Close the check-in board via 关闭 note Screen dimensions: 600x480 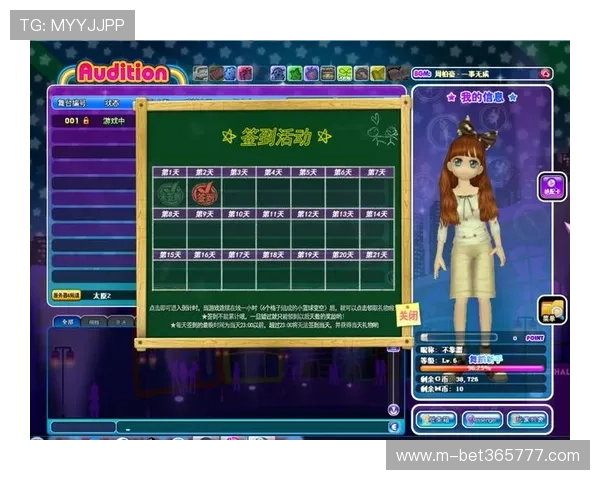(408, 315)
